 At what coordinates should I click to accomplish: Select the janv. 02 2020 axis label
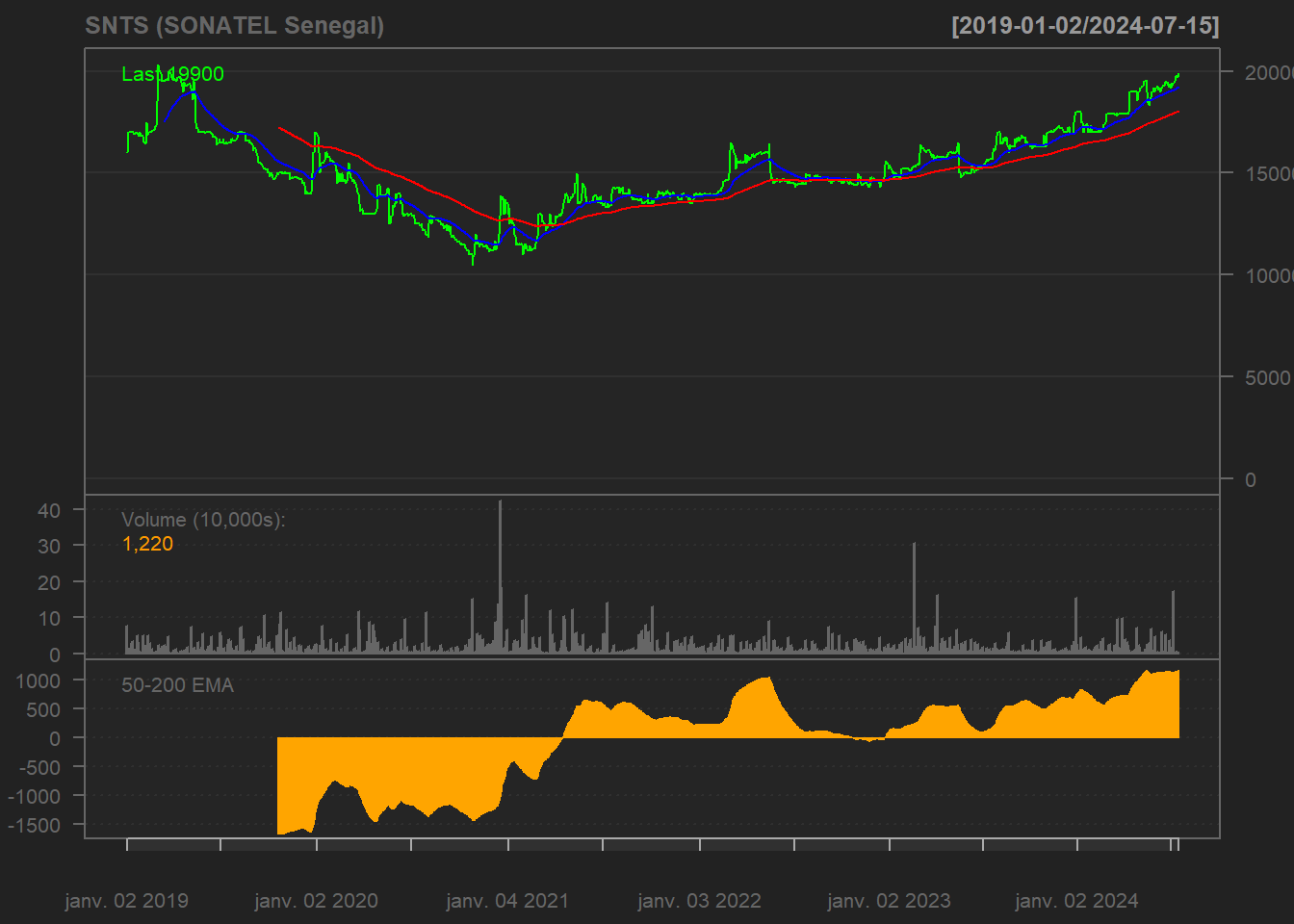tap(316, 901)
